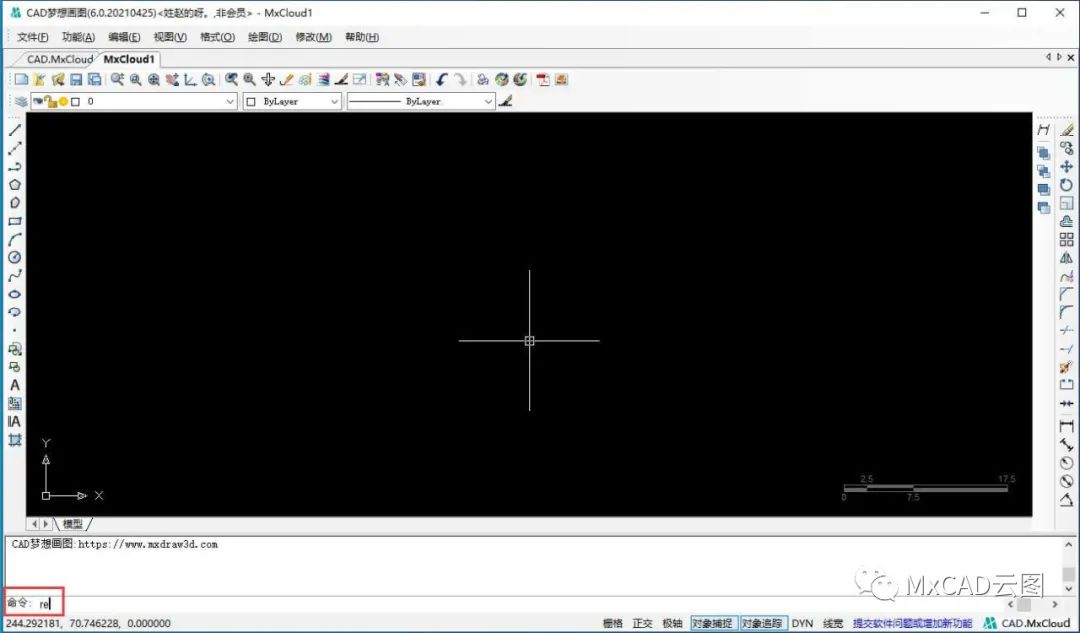Click 提交软件问题或增加新功能 link
This screenshot has width=1080, height=633.
[x=911, y=623]
